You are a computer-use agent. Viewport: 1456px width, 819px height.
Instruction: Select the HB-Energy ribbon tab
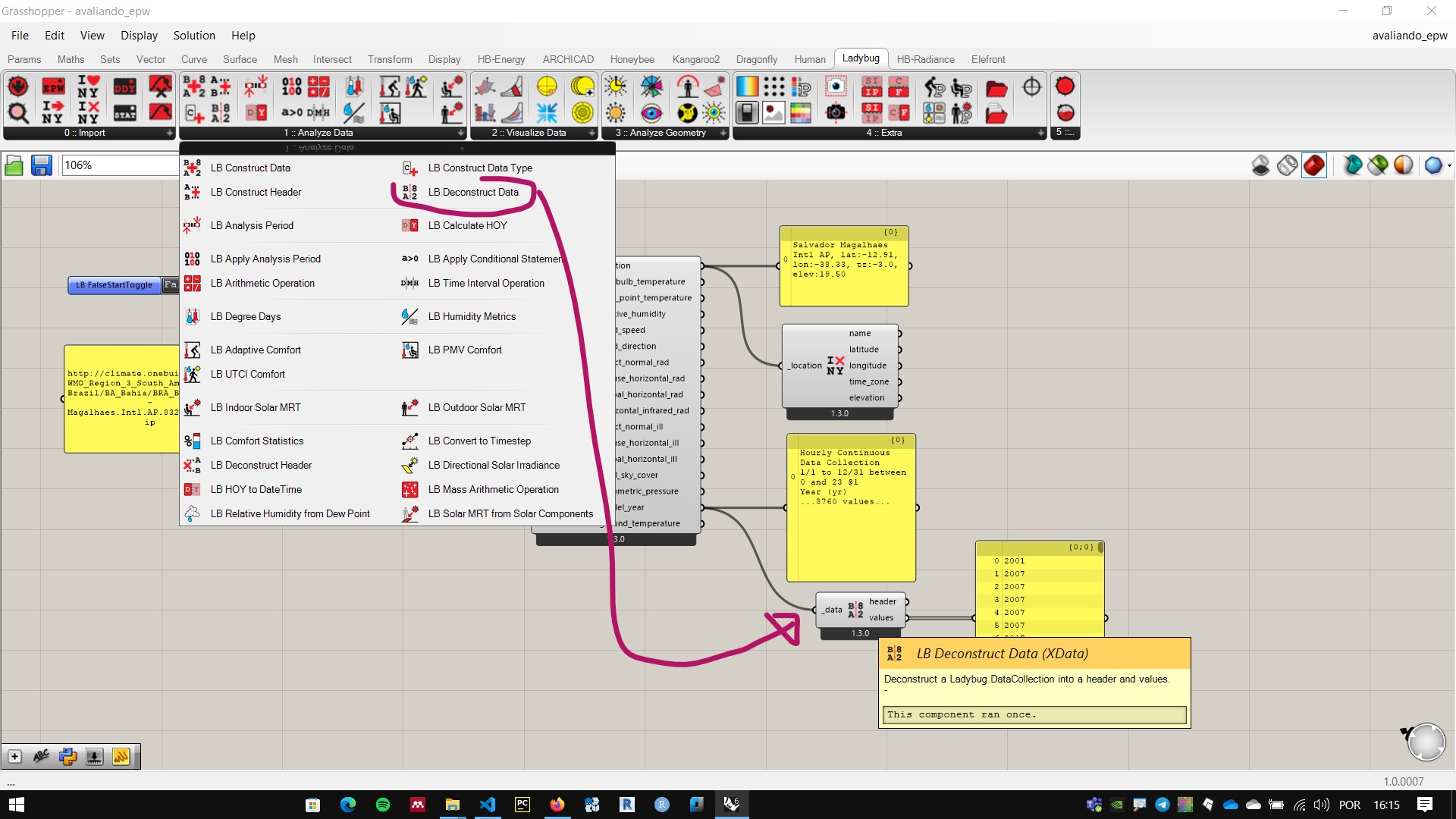499,58
